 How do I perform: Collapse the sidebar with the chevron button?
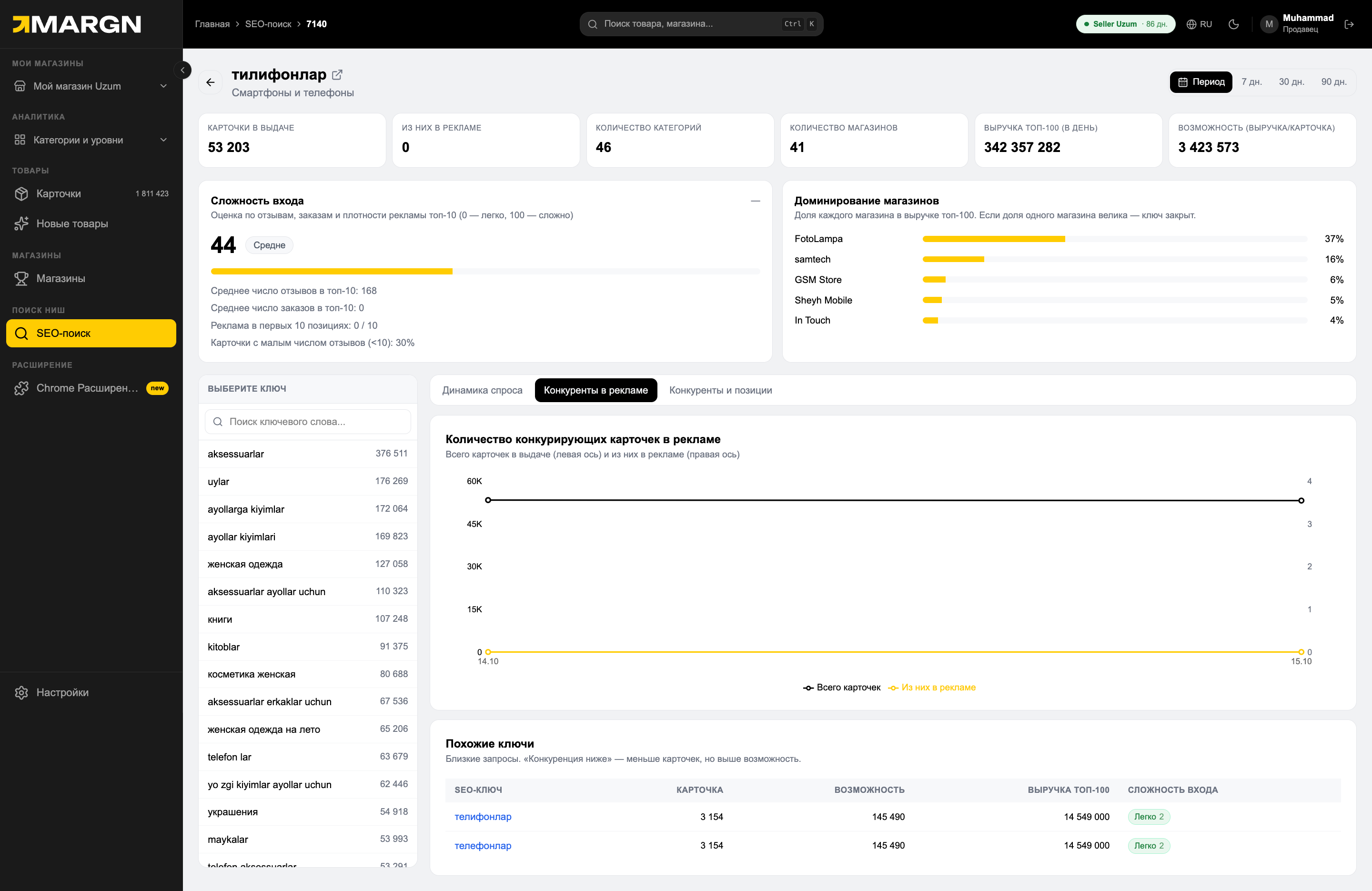pyautogui.click(x=183, y=70)
